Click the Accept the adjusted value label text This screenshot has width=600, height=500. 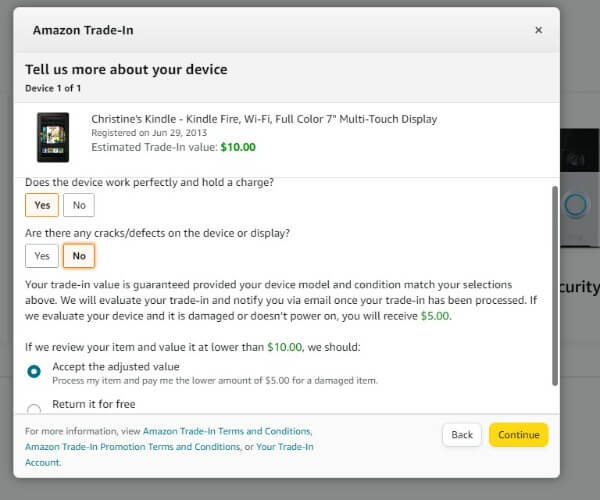[116, 366]
